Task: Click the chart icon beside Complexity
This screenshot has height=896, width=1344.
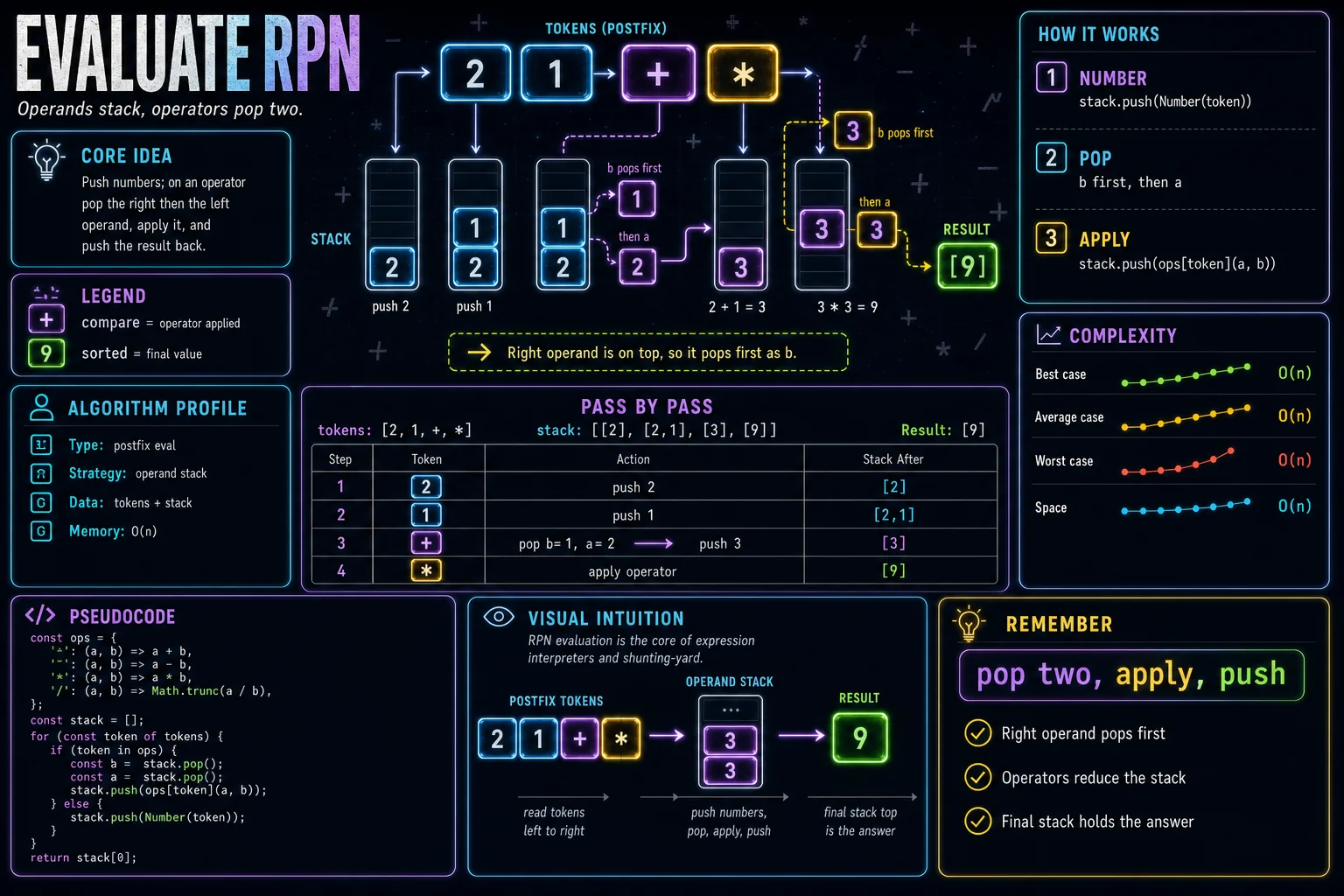Action: point(1048,334)
